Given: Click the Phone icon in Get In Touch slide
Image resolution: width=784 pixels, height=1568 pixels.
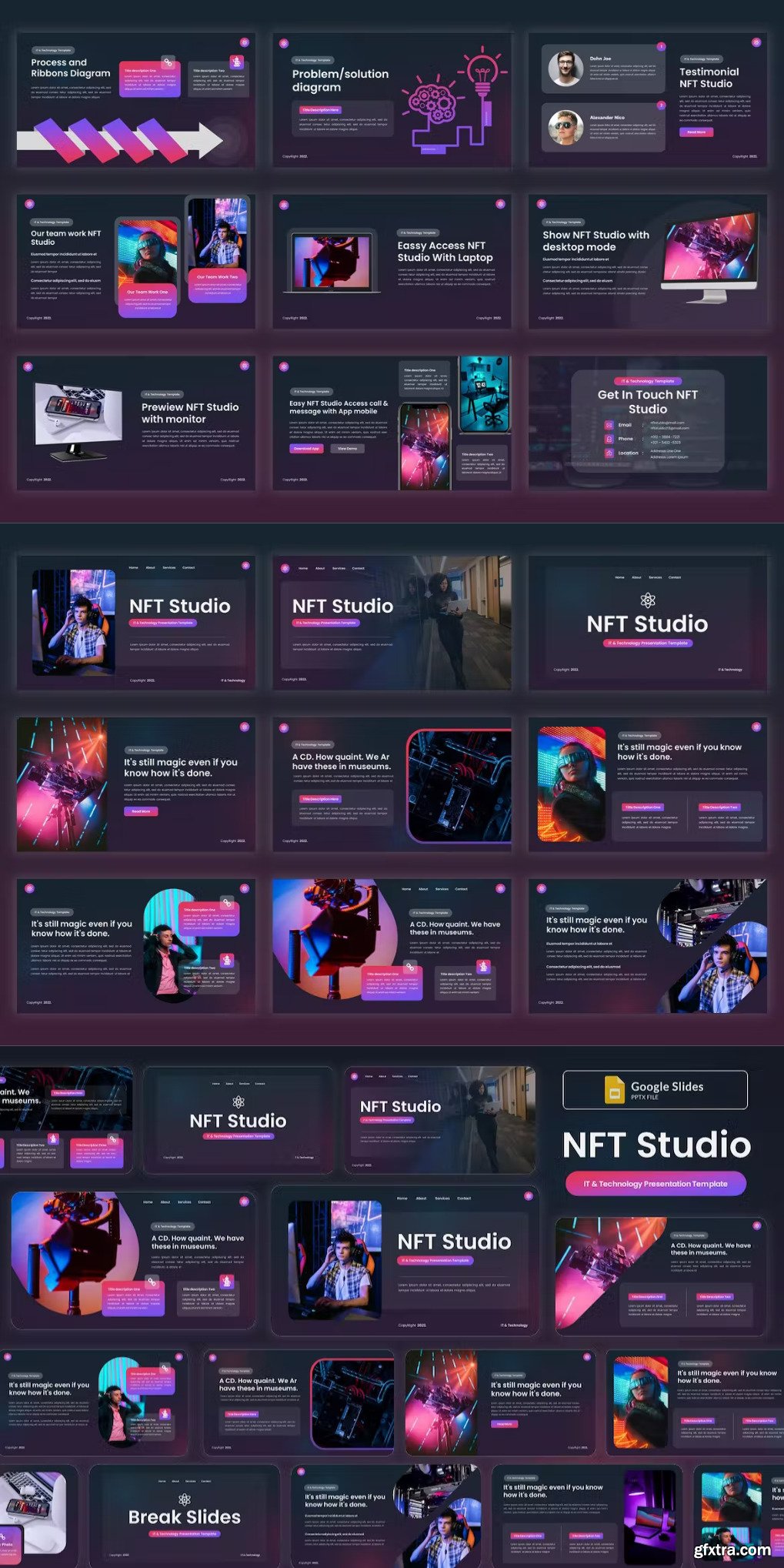Looking at the screenshot, I should point(609,439).
